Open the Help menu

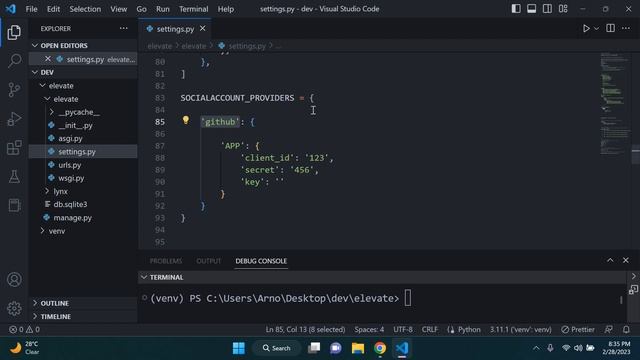coord(226,9)
